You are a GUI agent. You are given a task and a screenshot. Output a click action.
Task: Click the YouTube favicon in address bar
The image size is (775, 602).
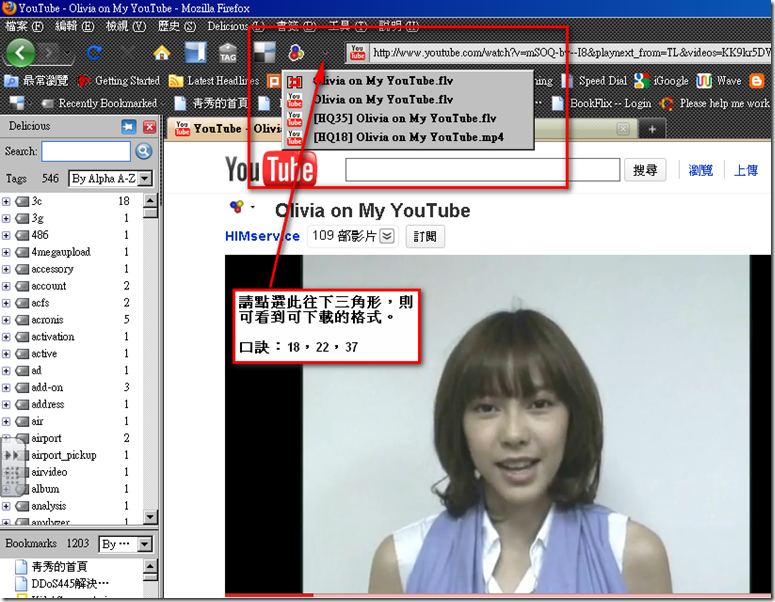(358, 52)
